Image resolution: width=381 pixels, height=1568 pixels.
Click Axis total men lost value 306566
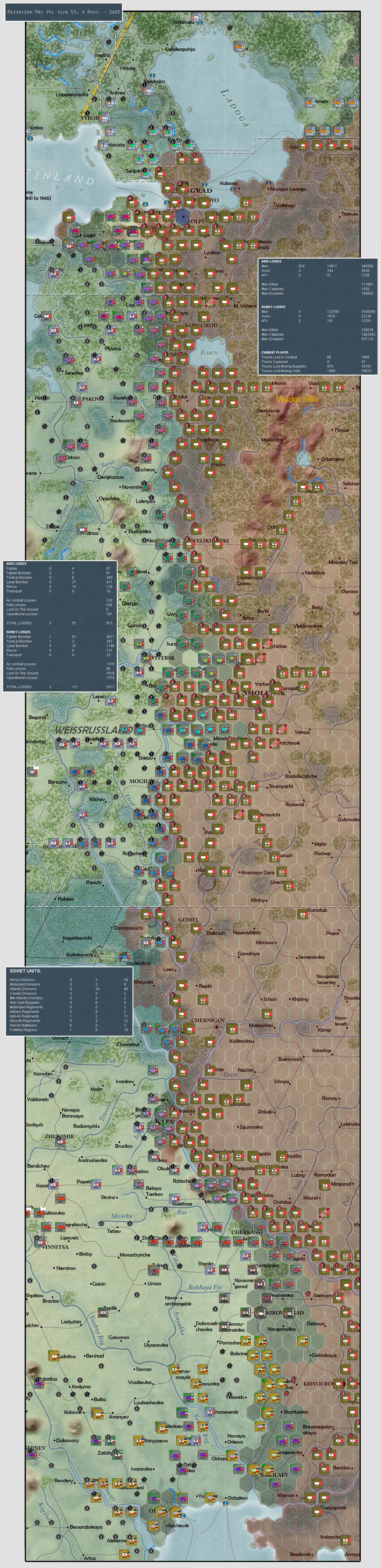tap(368, 266)
